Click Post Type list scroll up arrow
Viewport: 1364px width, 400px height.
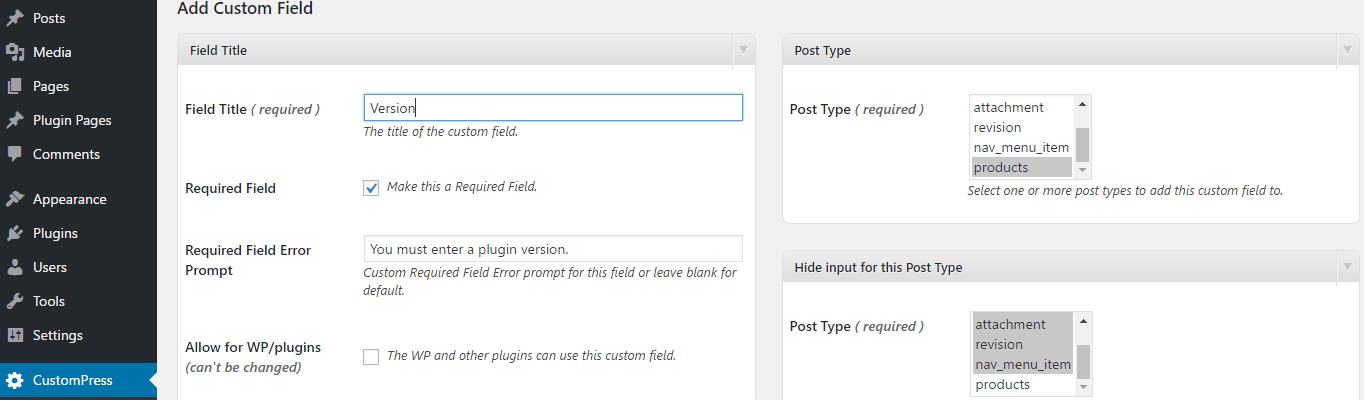1082,104
